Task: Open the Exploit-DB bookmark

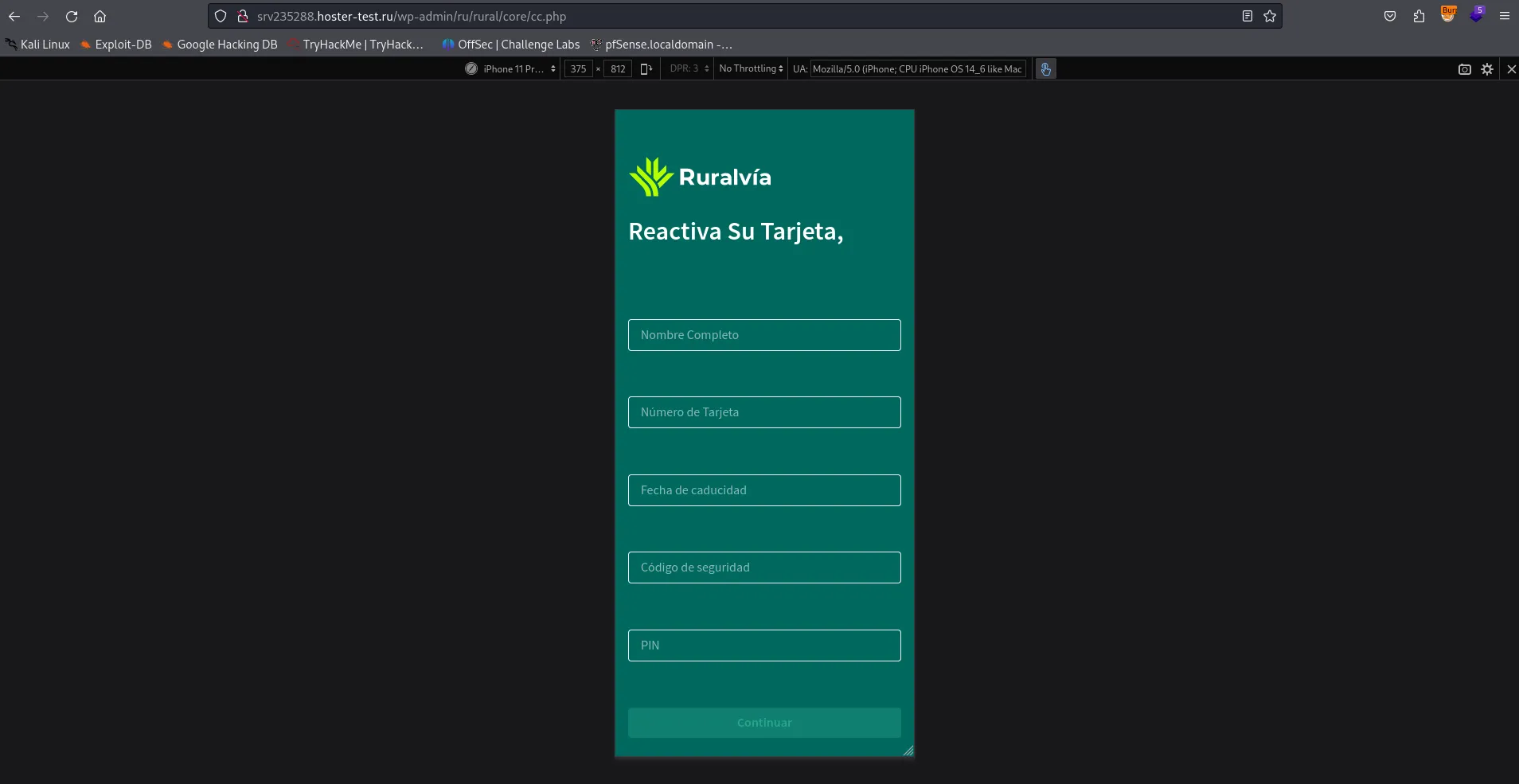Action: [115, 45]
